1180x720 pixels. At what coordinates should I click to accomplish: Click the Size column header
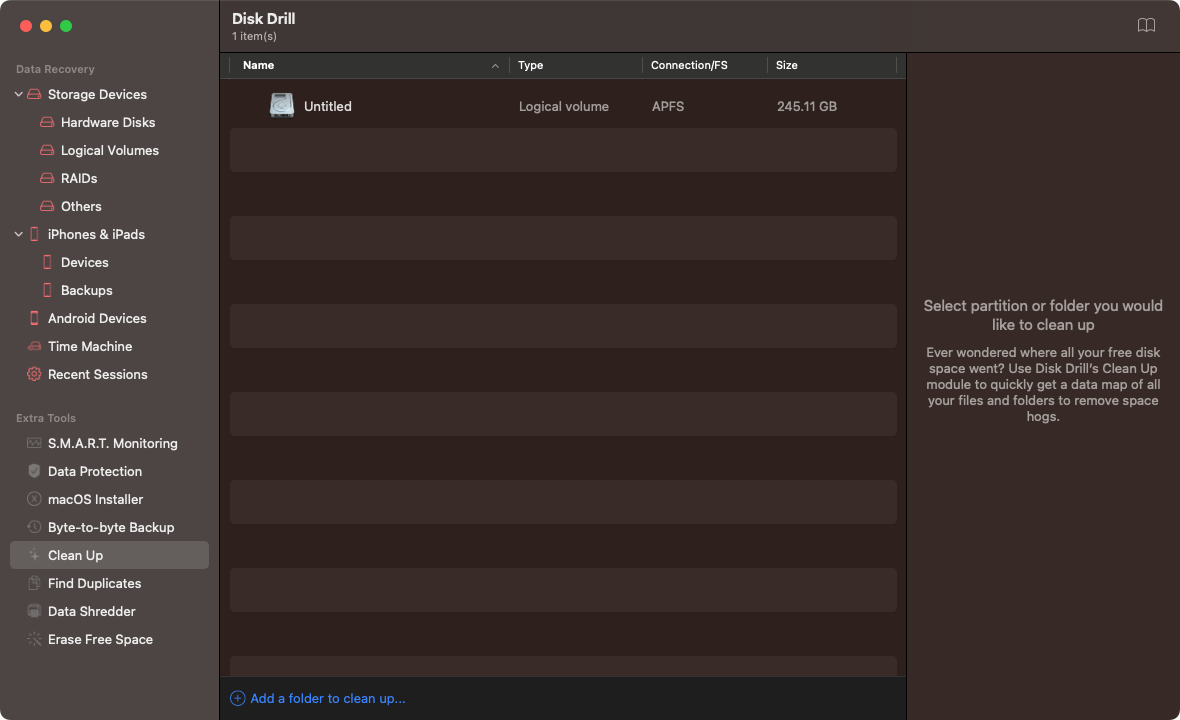[786, 65]
